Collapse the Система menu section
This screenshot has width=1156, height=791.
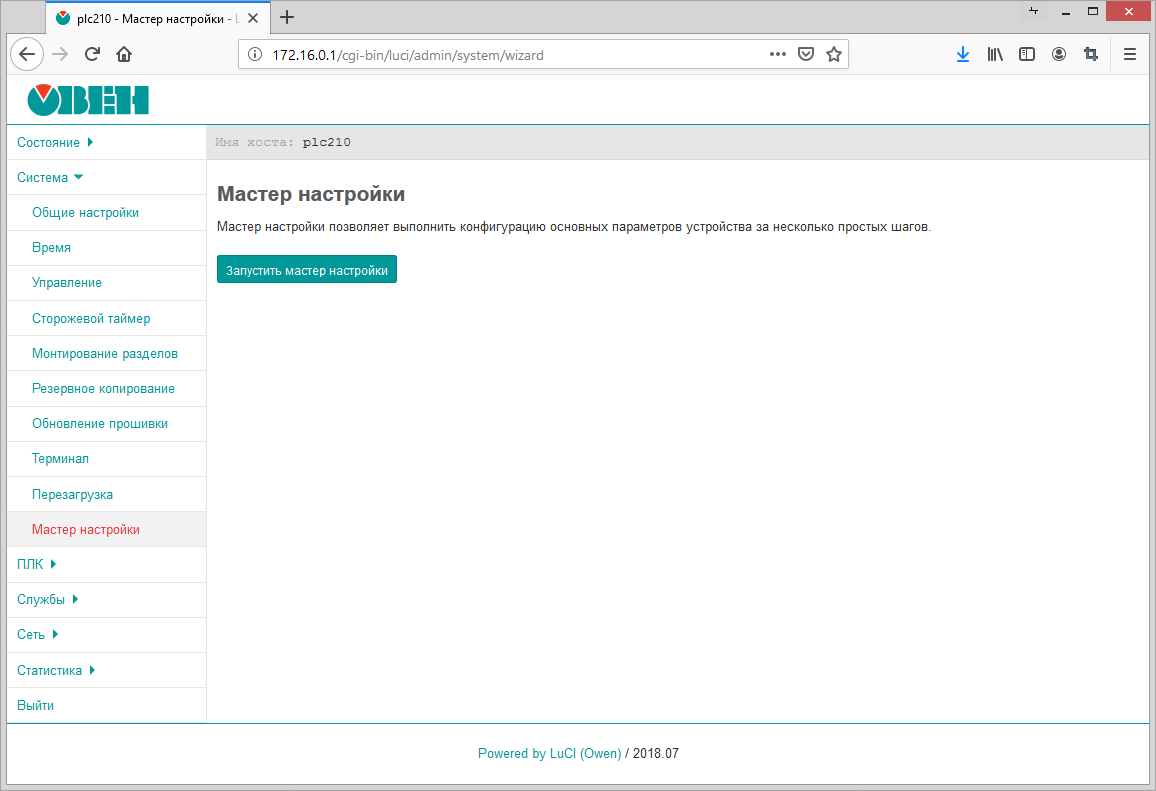point(50,178)
